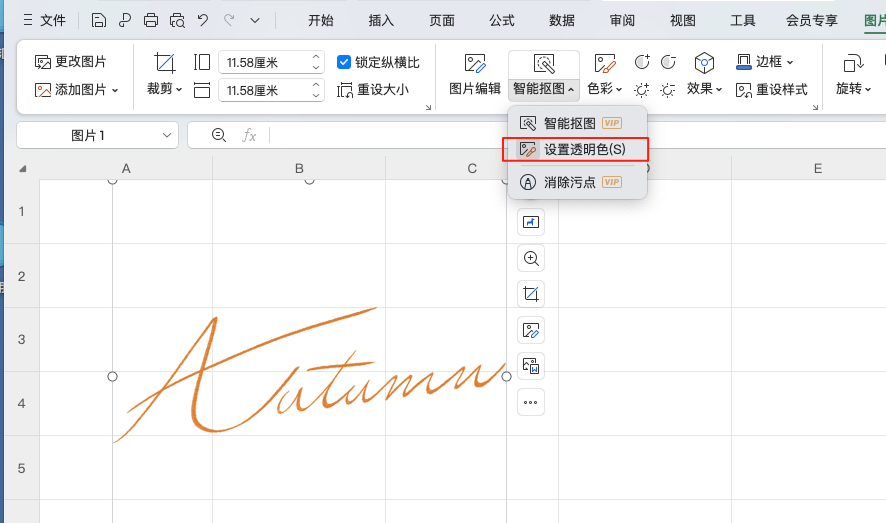Viewport: 886px width, 523px height.
Task: Click the 重设大小 button
Action: pos(374,90)
